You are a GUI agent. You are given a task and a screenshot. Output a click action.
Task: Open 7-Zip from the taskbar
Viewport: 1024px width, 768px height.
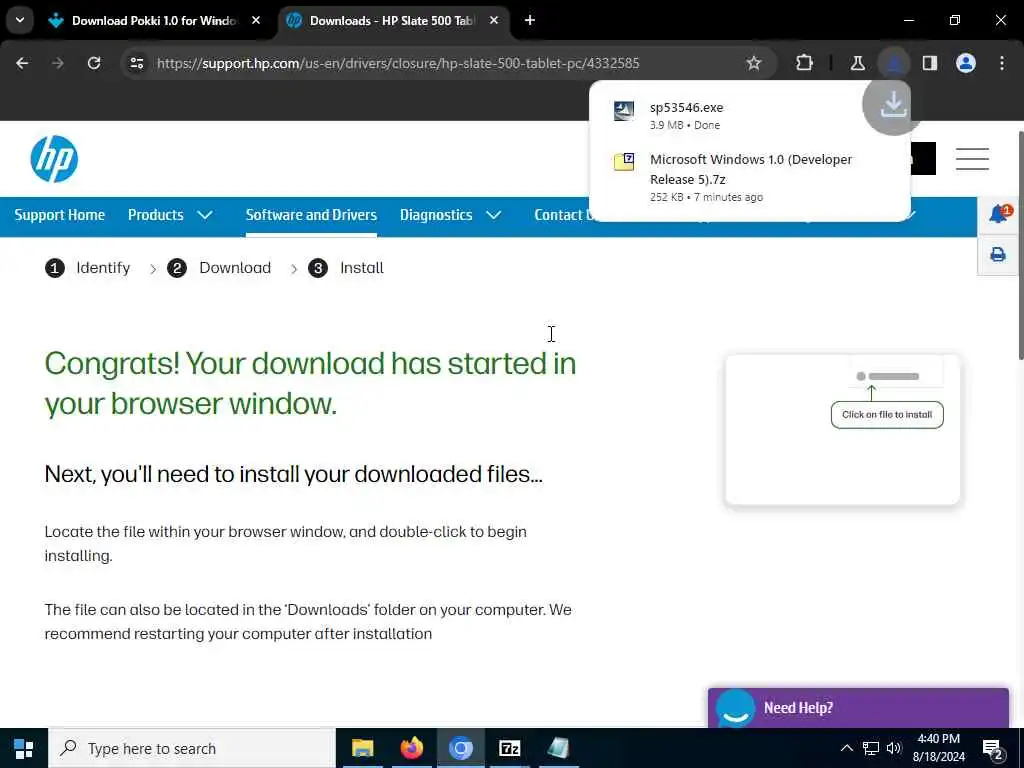point(509,748)
